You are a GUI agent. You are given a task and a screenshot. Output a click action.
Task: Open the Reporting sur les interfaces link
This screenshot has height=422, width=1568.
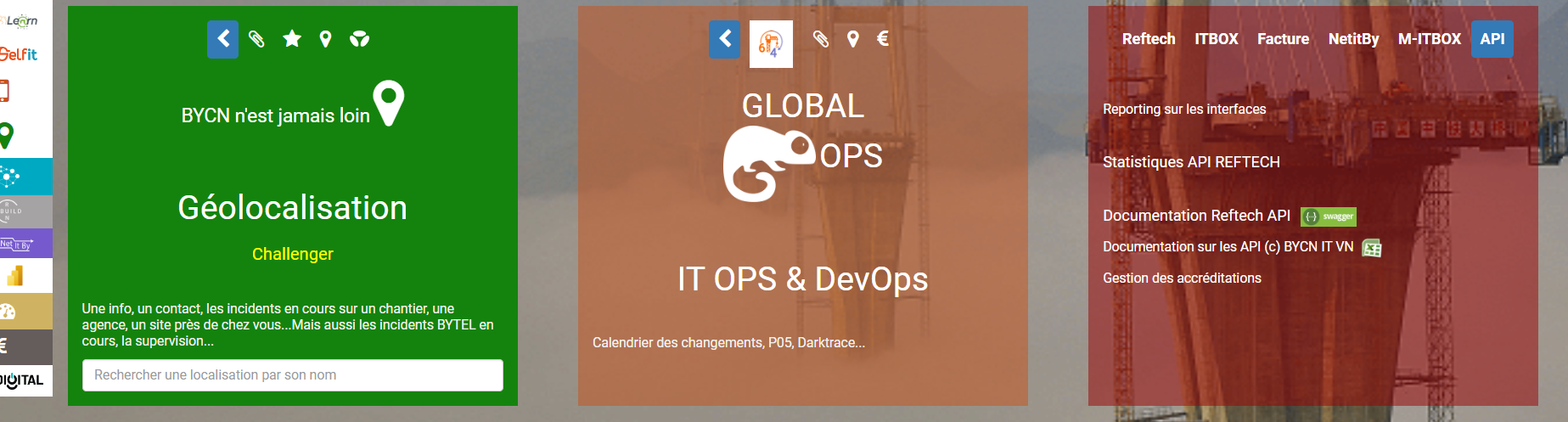1184,110
